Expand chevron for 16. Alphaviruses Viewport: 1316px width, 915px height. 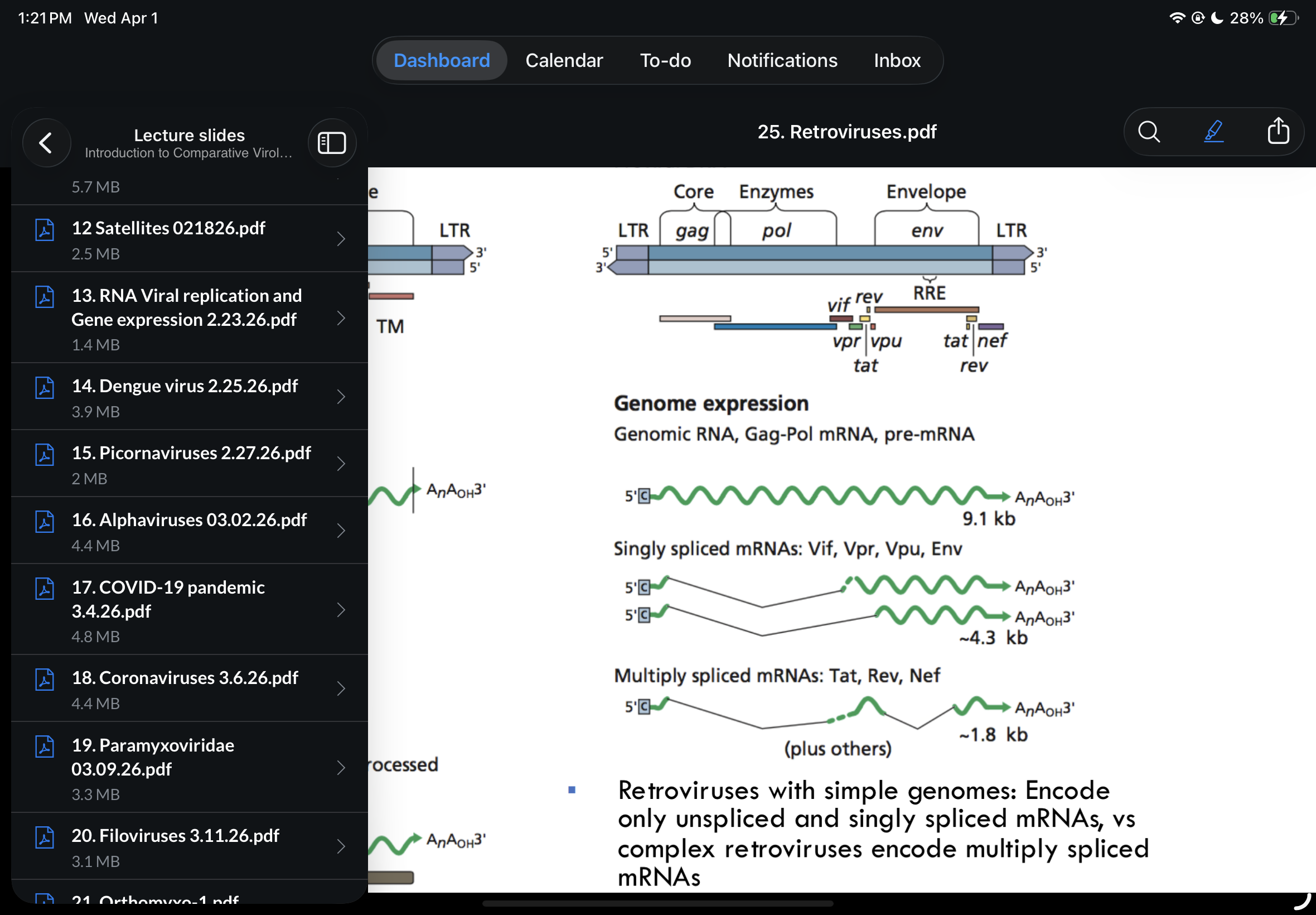[x=341, y=531]
